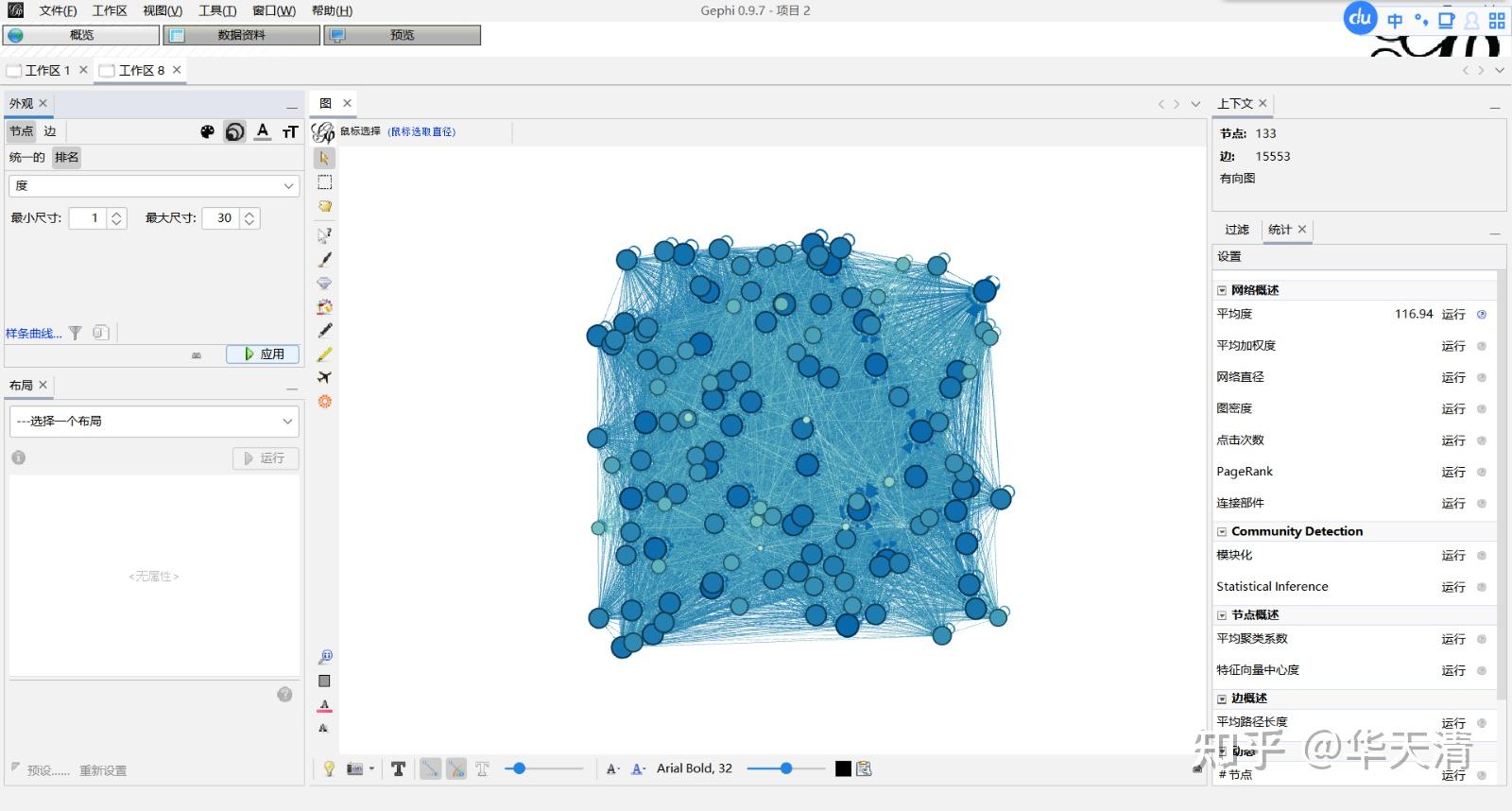
Task: Open the 选择一个布局 layout dropdown
Action: 154,422
